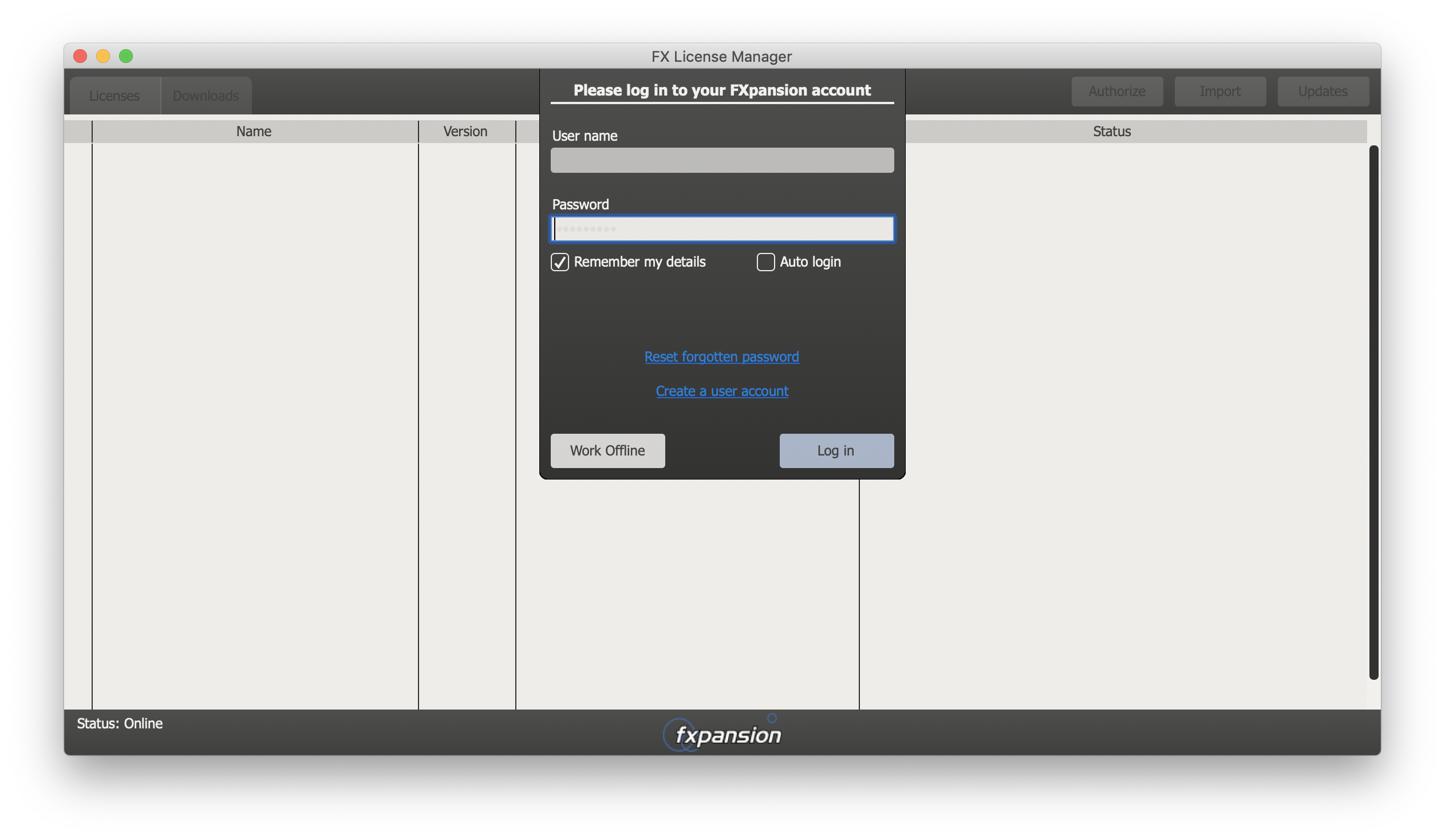Open Reset forgotten password link
This screenshot has width=1445, height=840.
tap(721, 356)
